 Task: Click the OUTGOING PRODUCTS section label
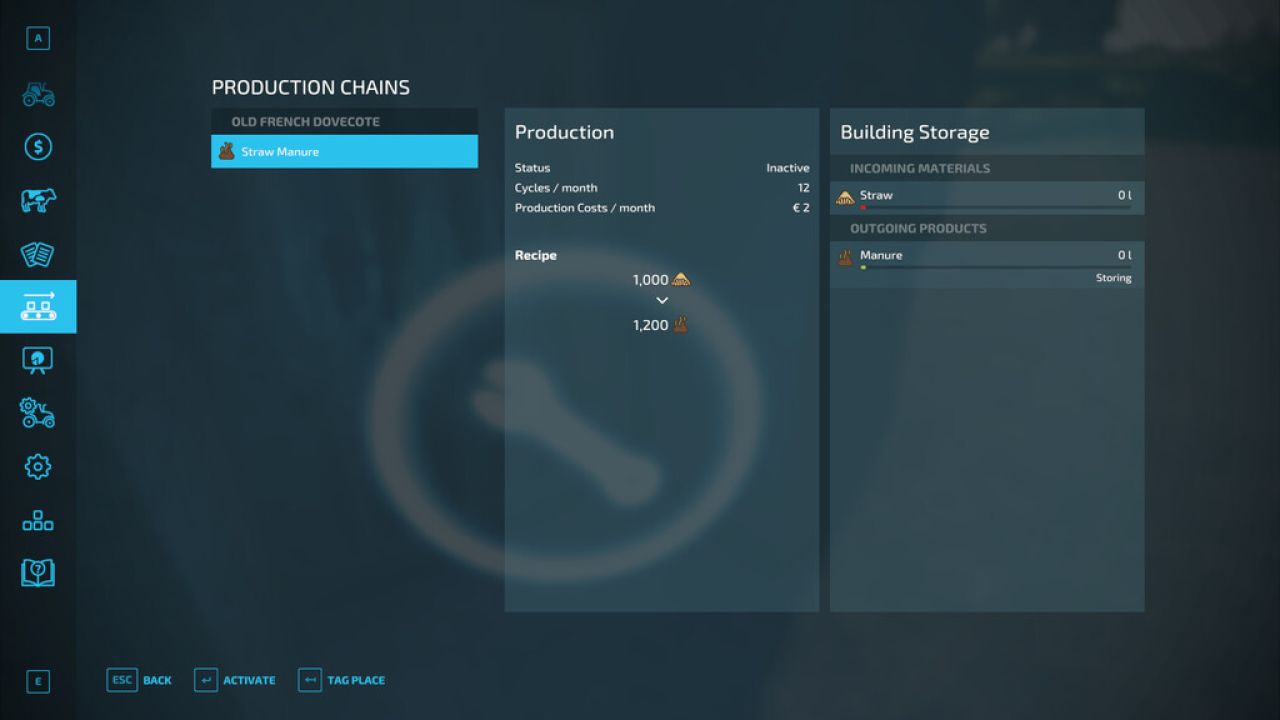[918, 228]
